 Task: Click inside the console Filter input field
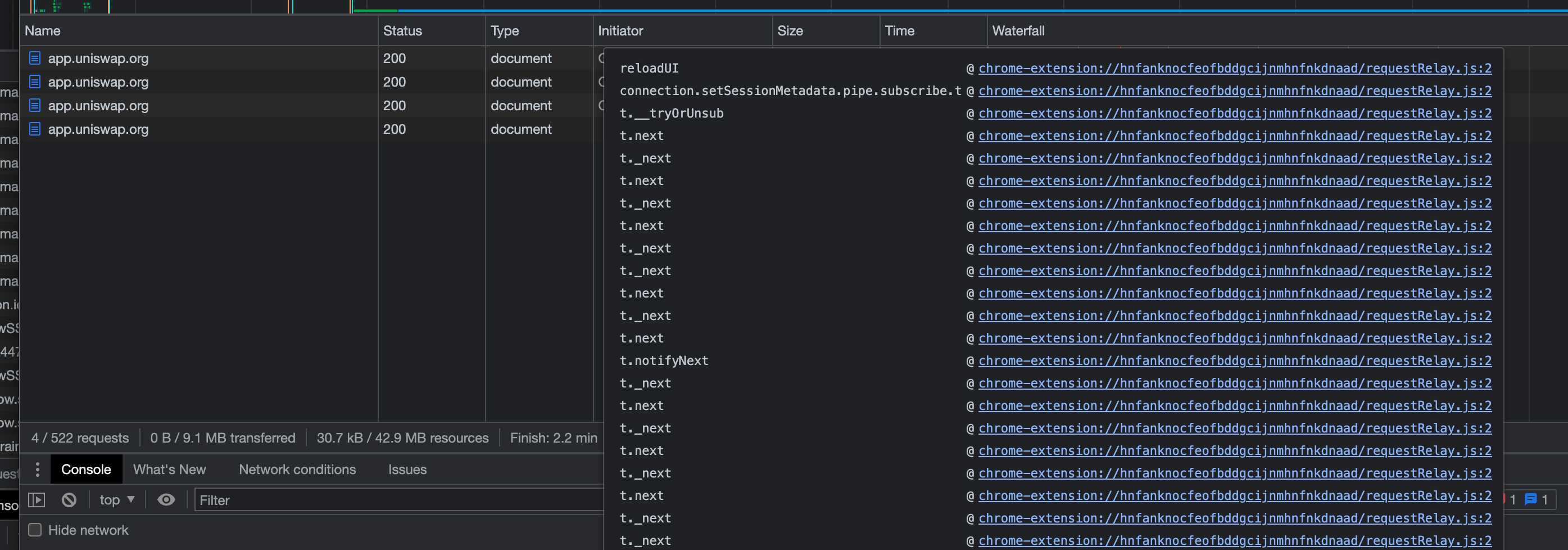[x=396, y=499]
